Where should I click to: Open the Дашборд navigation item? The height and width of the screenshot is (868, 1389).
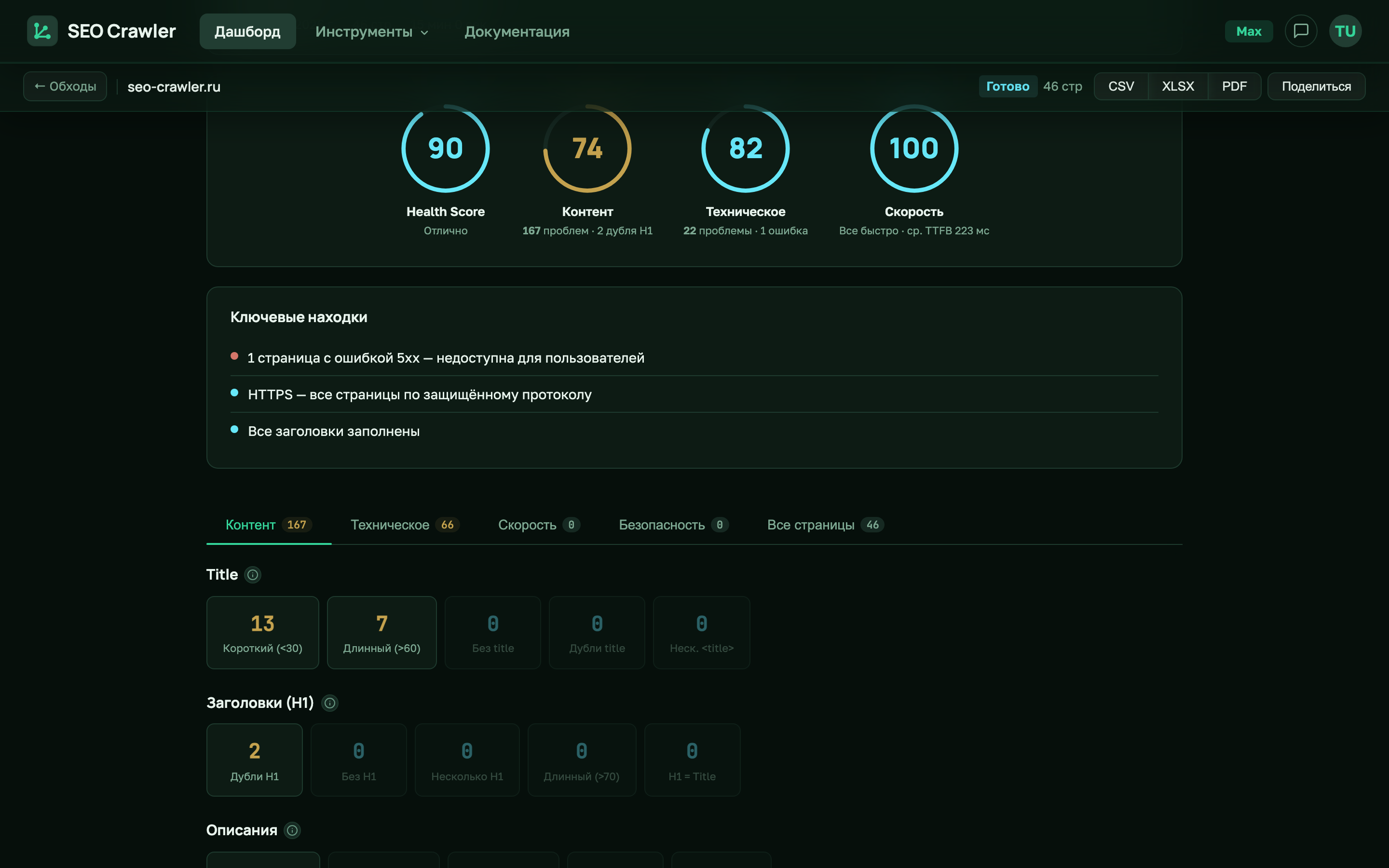click(x=247, y=31)
